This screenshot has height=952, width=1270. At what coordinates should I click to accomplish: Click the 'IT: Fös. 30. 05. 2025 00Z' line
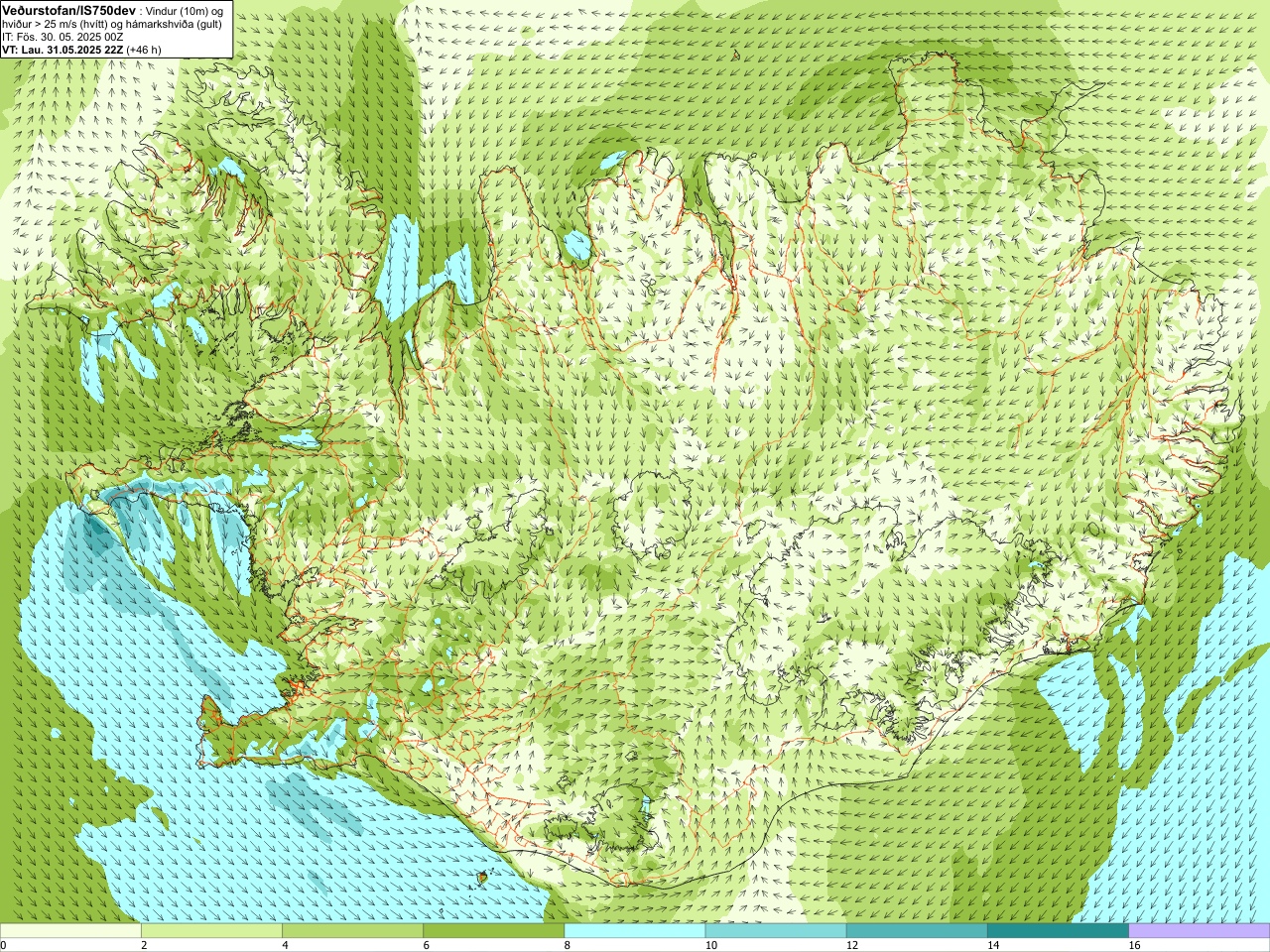tap(63, 37)
